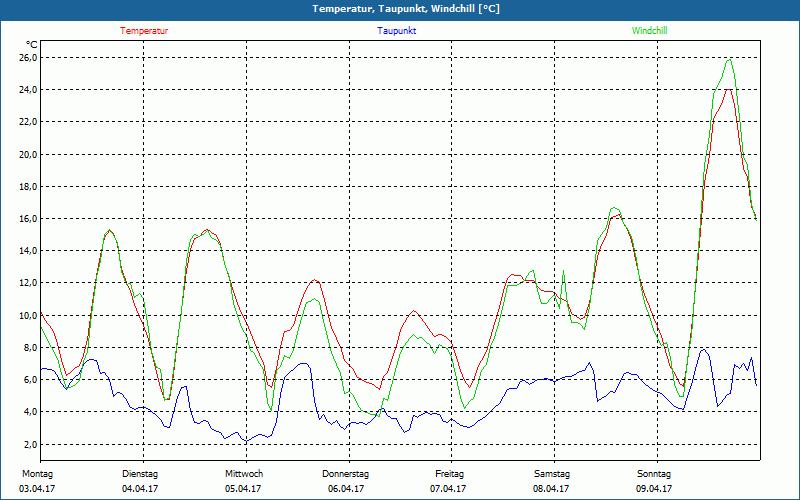This screenshot has height=500, width=800.
Task: Select the Samstag day label
Action: pyautogui.click(x=552, y=473)
